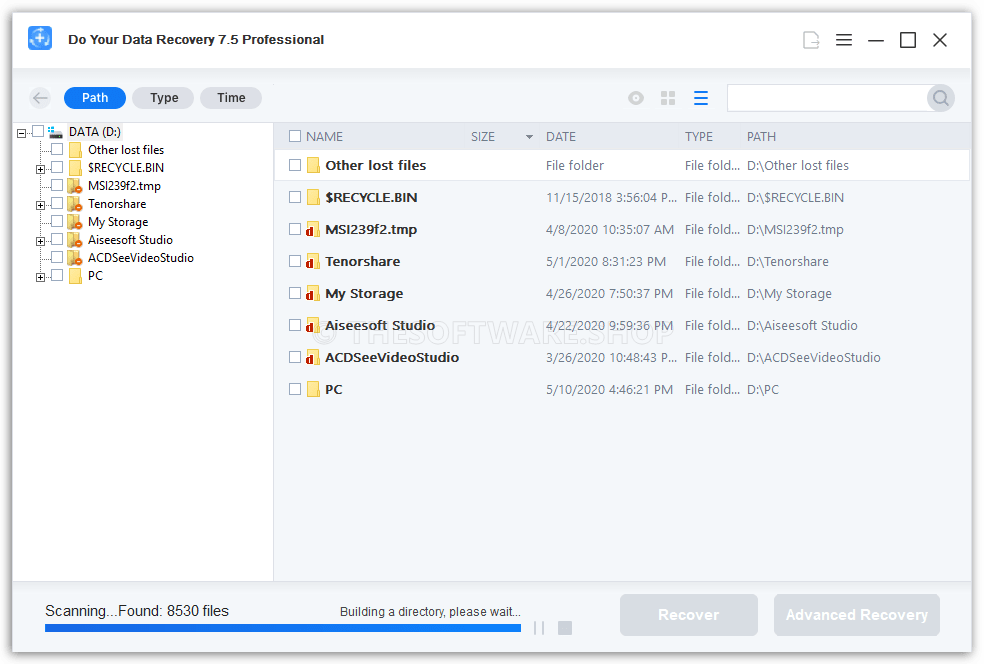Image resolution: width=984 pixels, height=664 pixels.
Task: Click the $RECYCLE.BIN folder icon in the file list
Action: click(x=313, y=197)
